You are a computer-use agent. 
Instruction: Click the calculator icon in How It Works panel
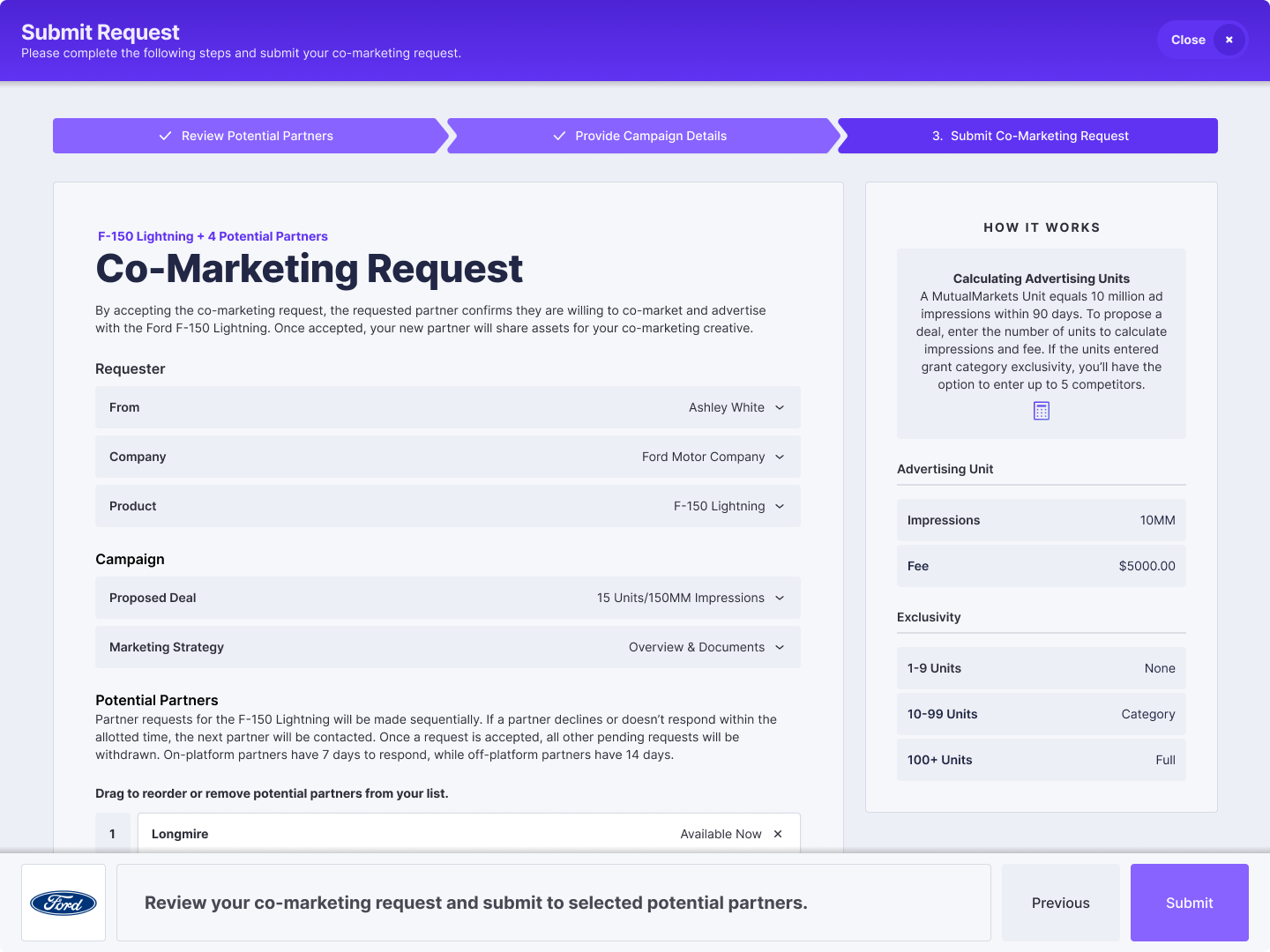point(1042,410)
